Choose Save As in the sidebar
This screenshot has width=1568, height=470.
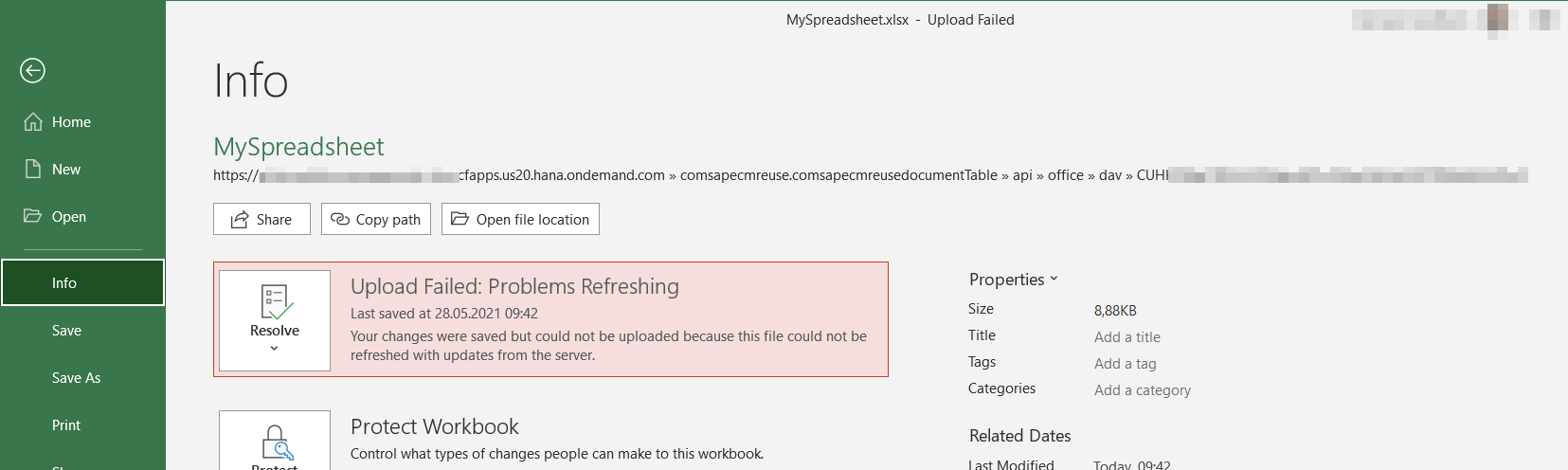[x=83, y=377]
